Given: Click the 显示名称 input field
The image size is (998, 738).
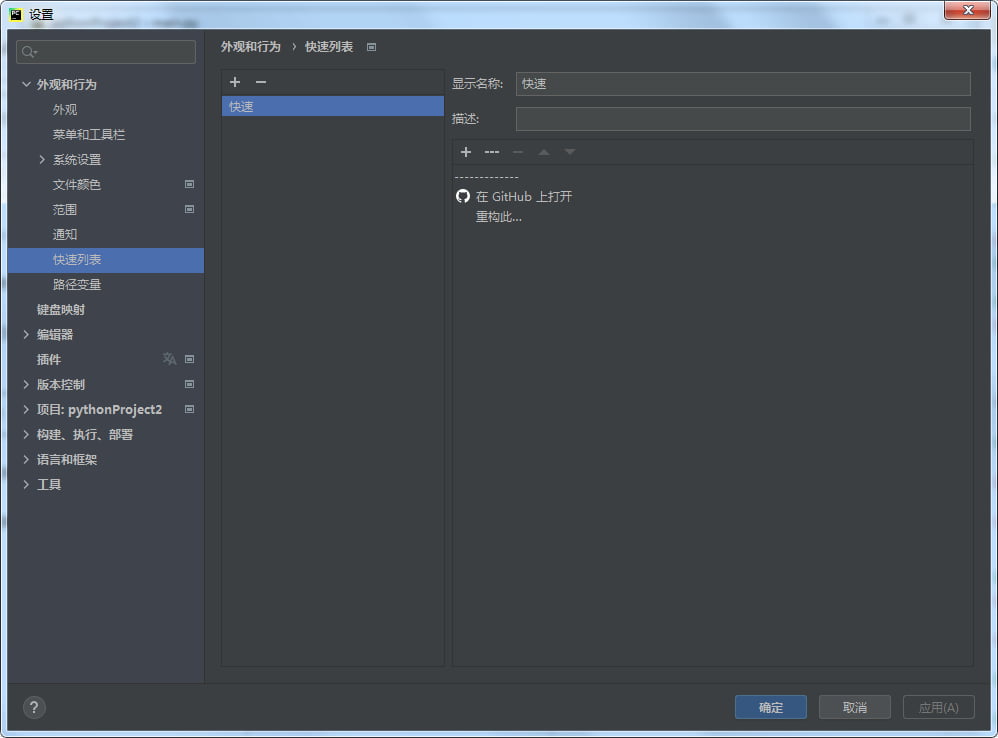Looking at the screenshot, I should click(743, 84).
